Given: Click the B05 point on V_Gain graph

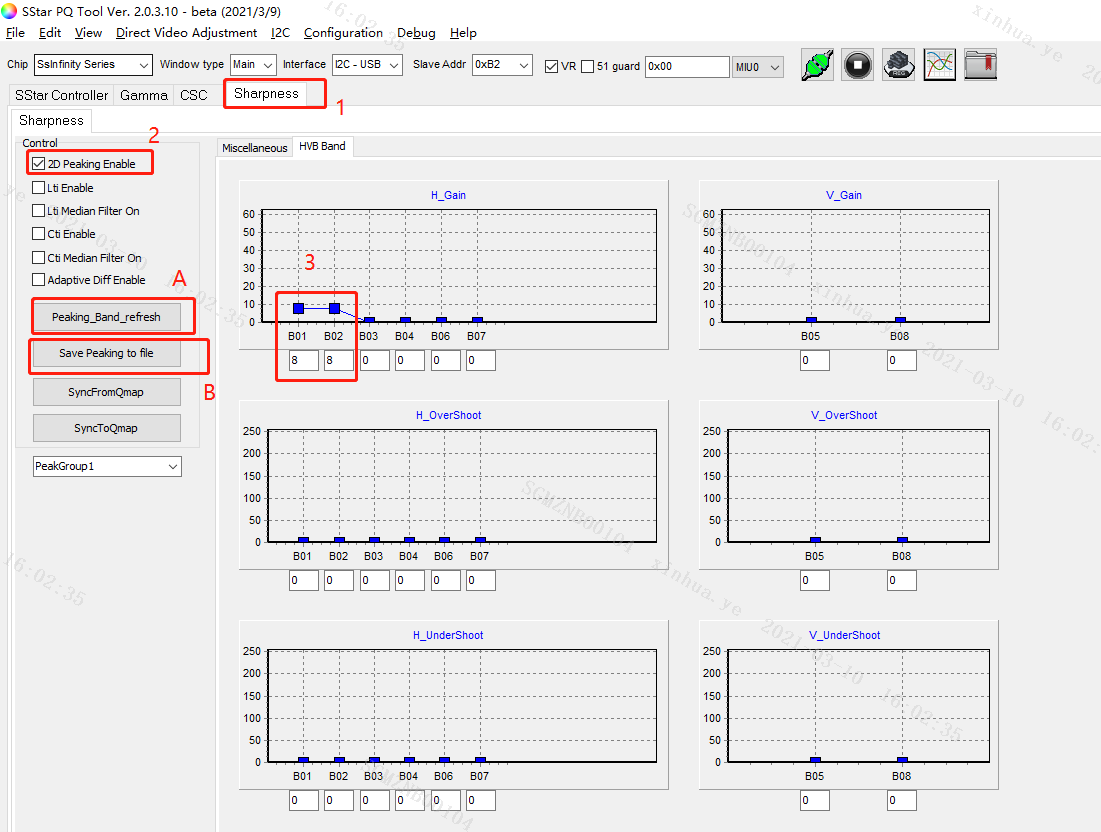Looking at the screenshot, I should [811, 321].
